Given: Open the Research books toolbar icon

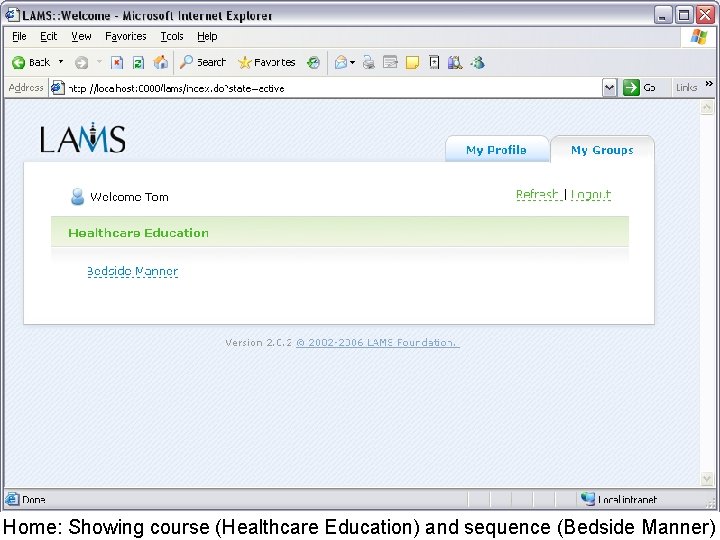Looking at the screenshot, I should (455, 62).
